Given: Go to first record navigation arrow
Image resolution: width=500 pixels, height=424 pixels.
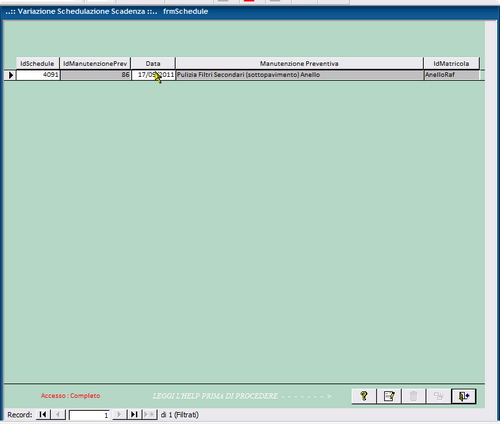Looking at the screenshot, I should coord(43,414).
